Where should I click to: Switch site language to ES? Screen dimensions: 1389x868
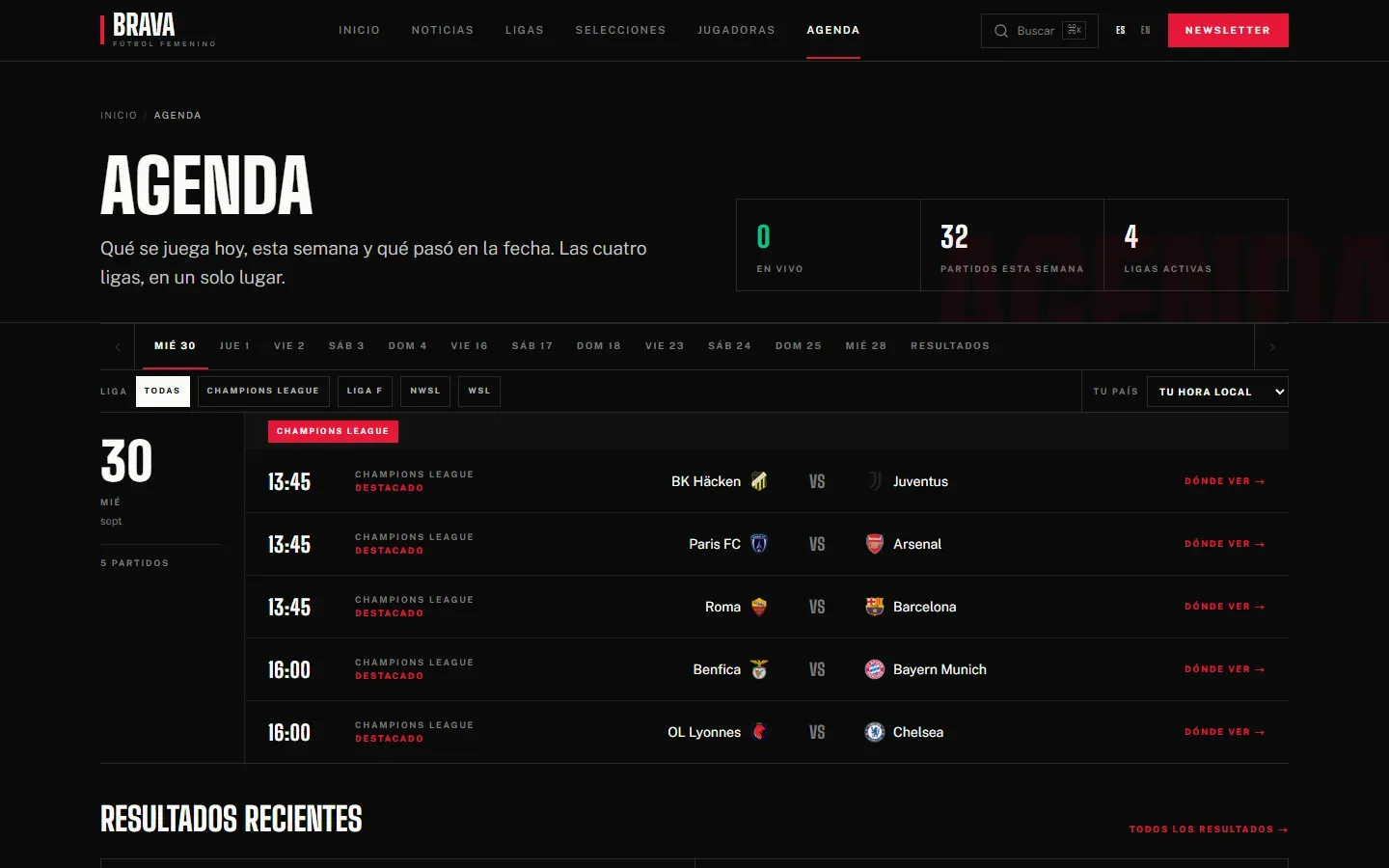coord(1121,31)
